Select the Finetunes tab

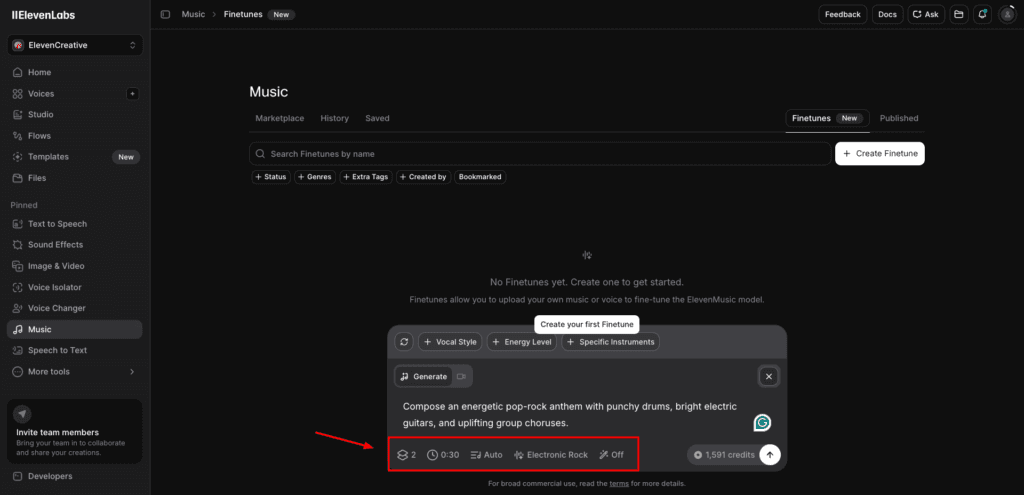coord(827,118)
